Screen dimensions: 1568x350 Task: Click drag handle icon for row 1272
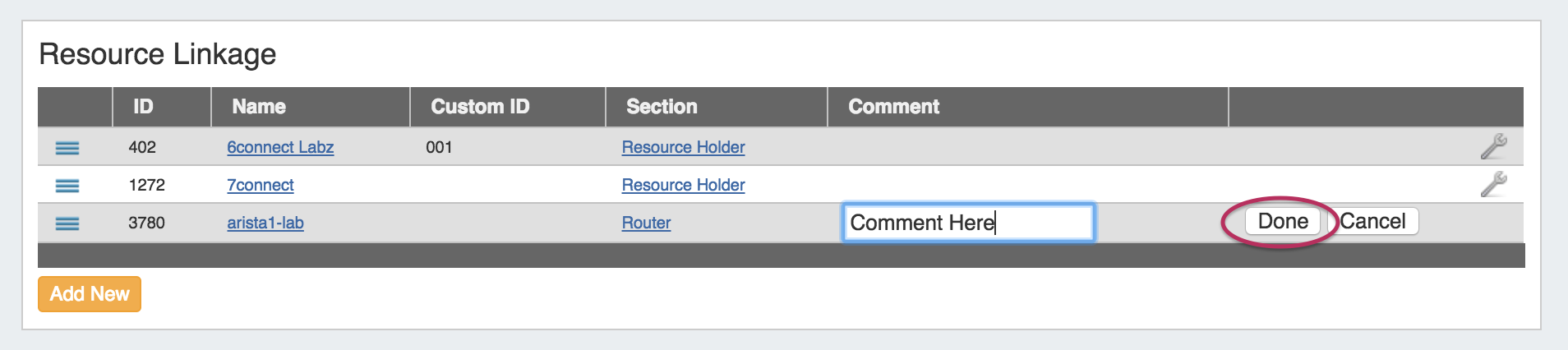click(x=67, y=186)
